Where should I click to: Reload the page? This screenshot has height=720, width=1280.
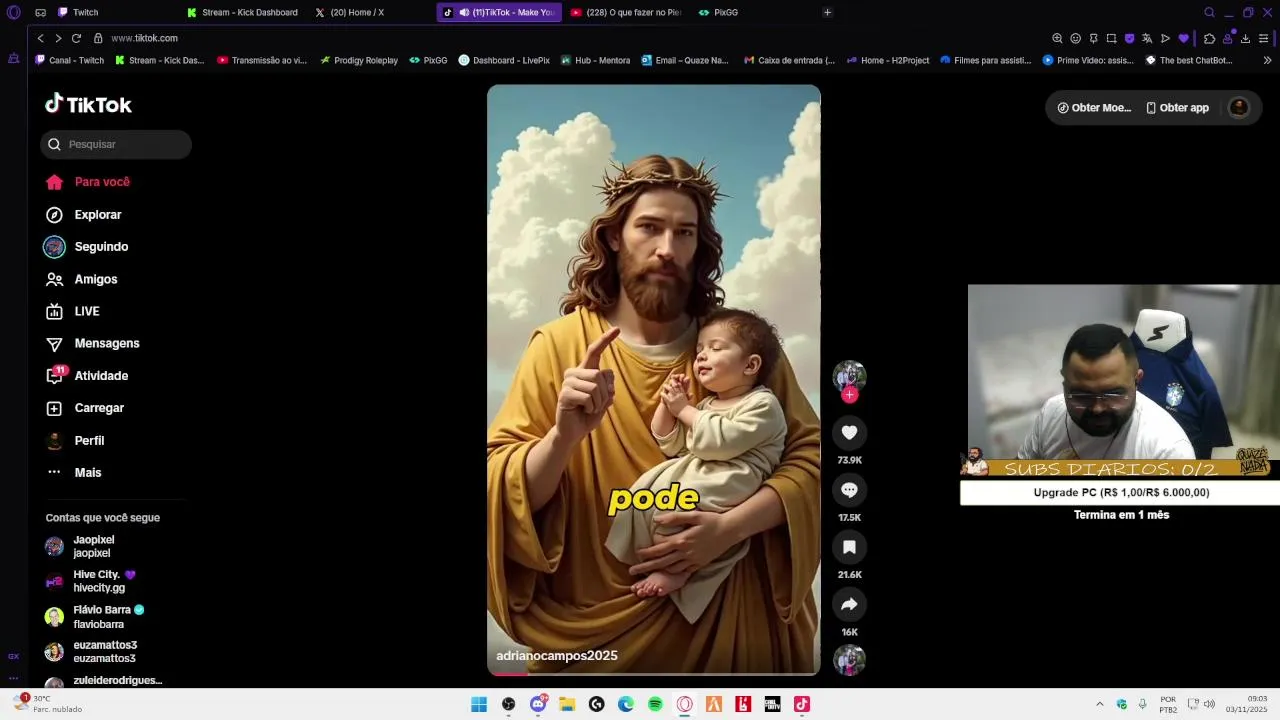coord(76,38)
